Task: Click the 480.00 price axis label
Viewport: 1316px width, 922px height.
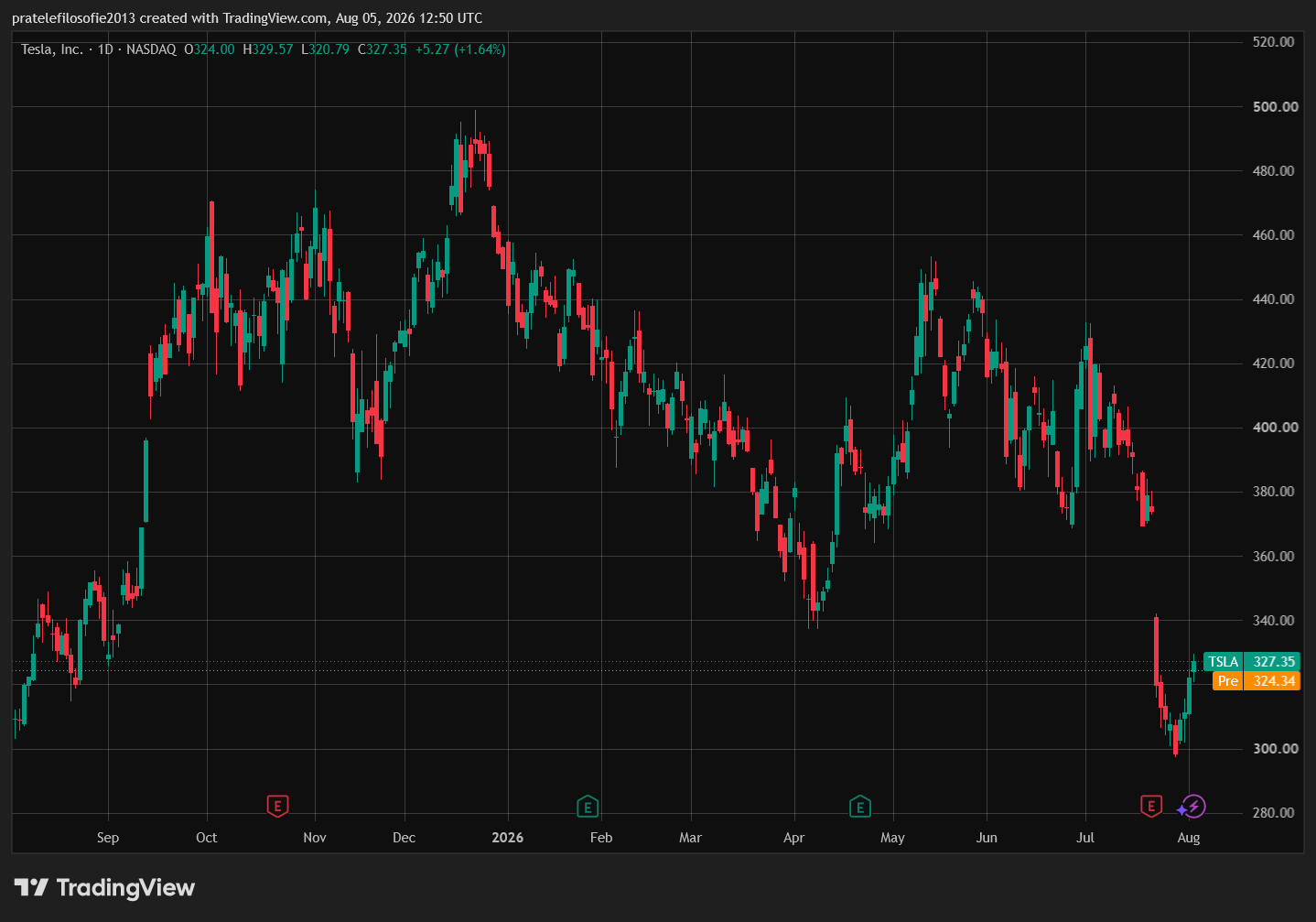Action: 1274,170
